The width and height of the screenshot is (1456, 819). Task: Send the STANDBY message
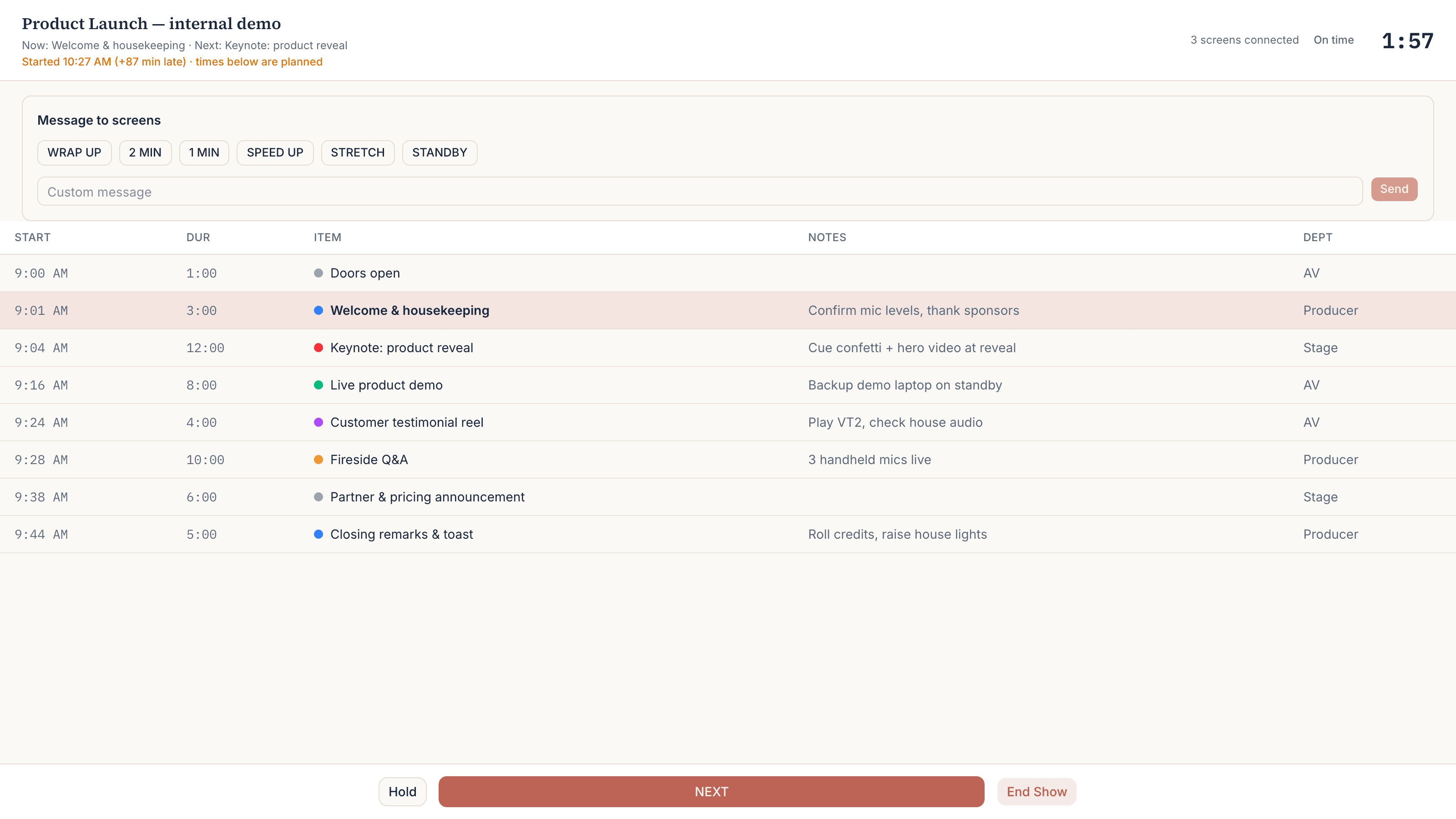tap(440, 152)
